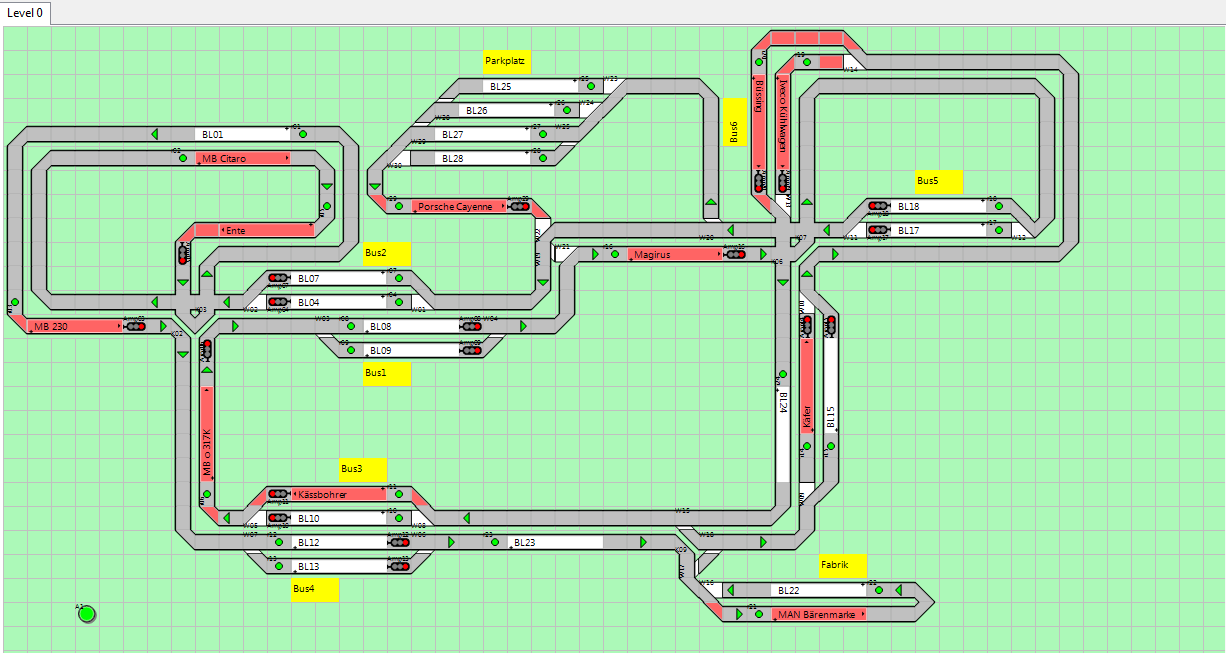Toggle the signal above block BL15

click(830, 323)
